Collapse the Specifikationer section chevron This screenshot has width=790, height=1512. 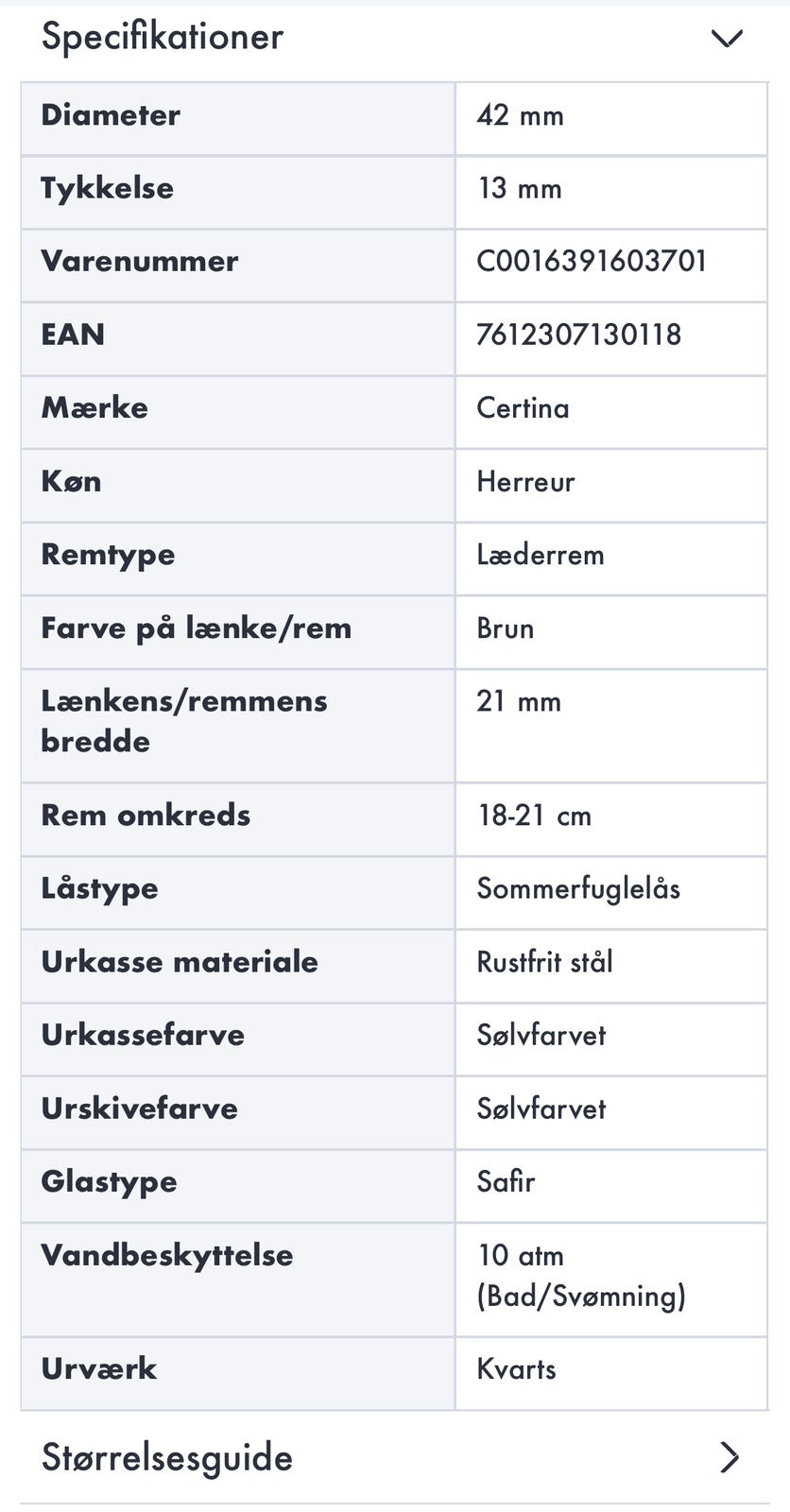coord(727,39)
